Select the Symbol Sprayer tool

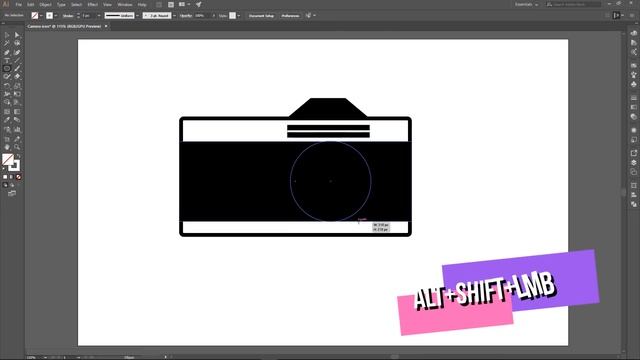pyautogui.click(x=7, y=129)
